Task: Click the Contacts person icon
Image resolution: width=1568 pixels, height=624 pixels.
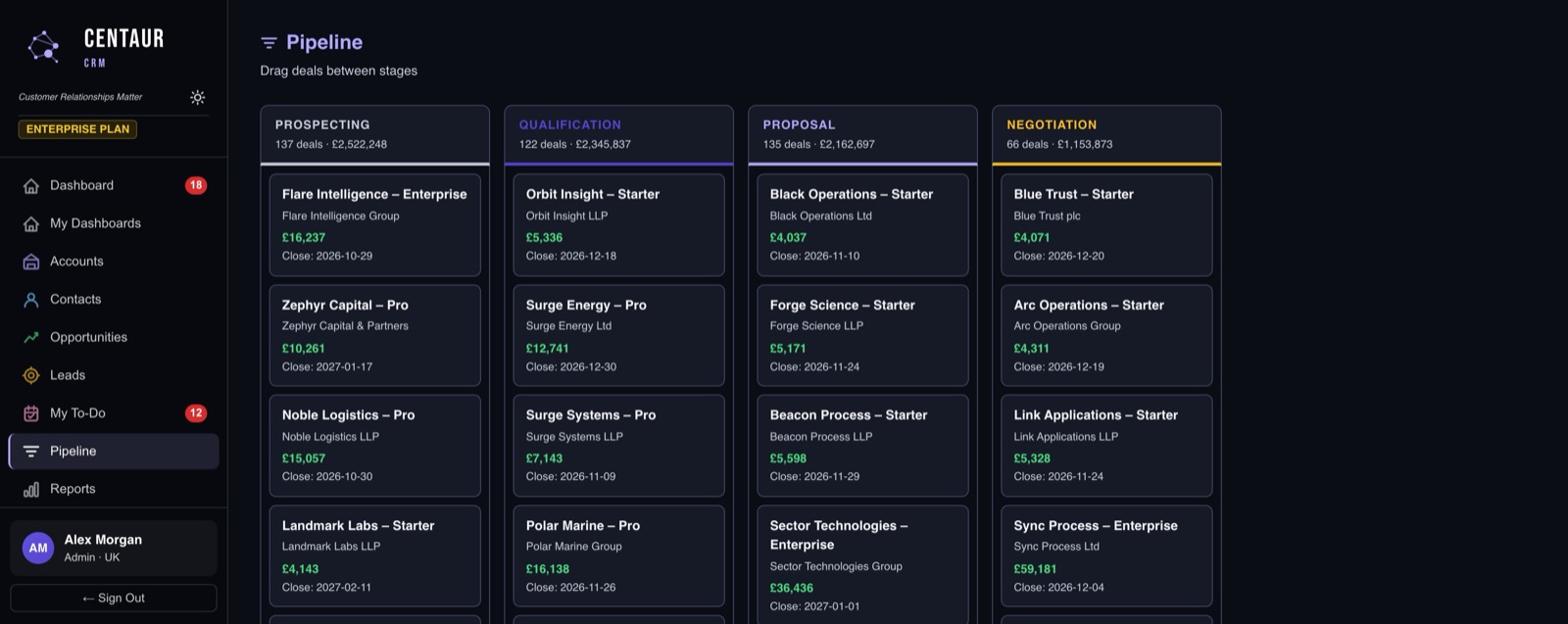Action: [31, 300]
